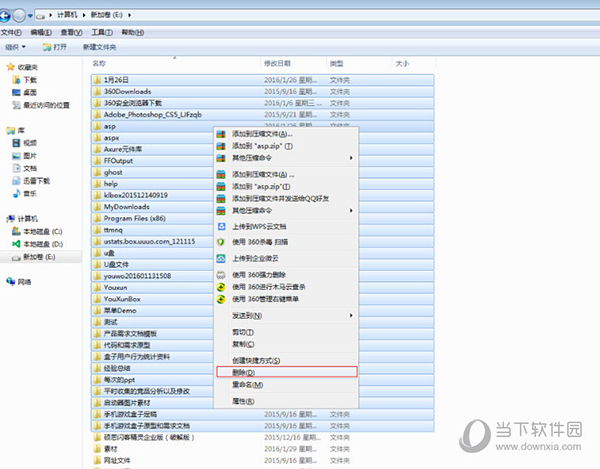Open the 文件(F) menu

pos(11,33)
